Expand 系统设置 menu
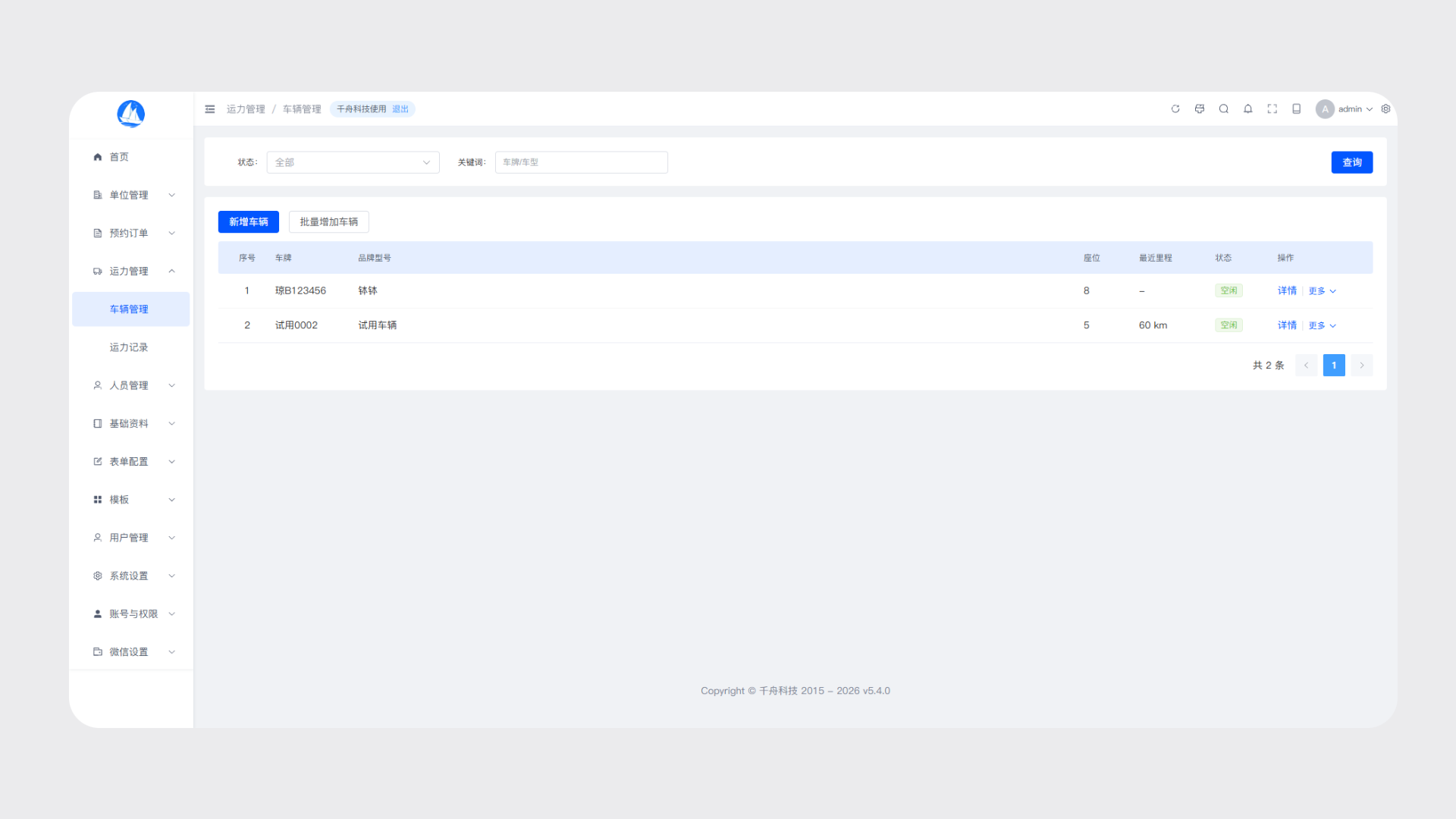Screen dimensions: 1456x819 click(x=131, y=576)
